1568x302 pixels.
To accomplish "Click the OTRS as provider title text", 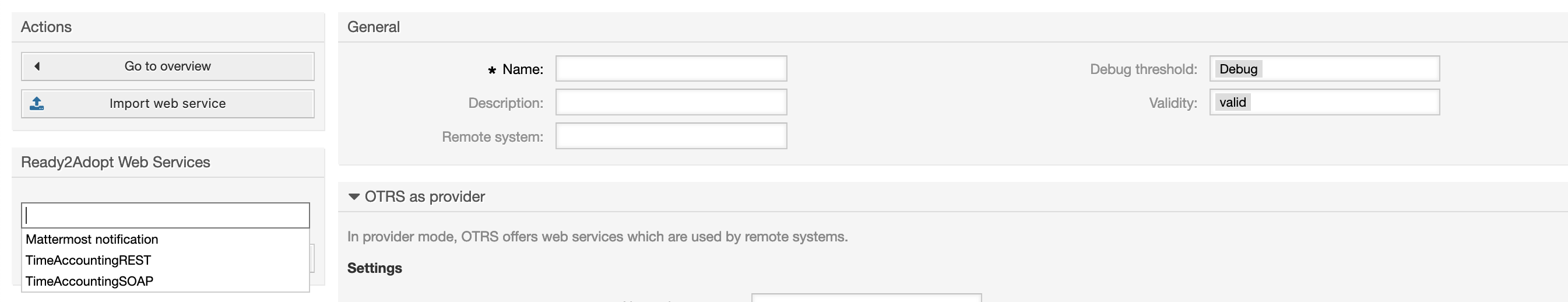I will tap(424, 196).
